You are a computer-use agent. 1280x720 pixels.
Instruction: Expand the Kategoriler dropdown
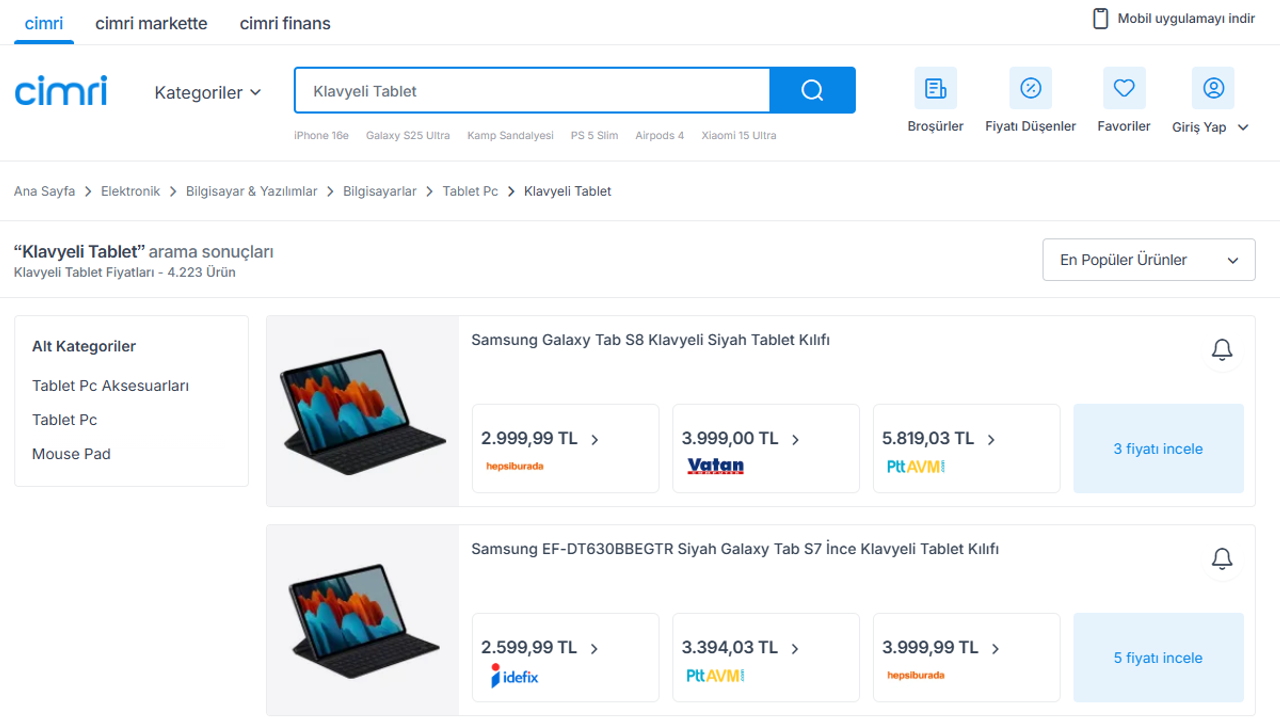click(x=208, y=92)
